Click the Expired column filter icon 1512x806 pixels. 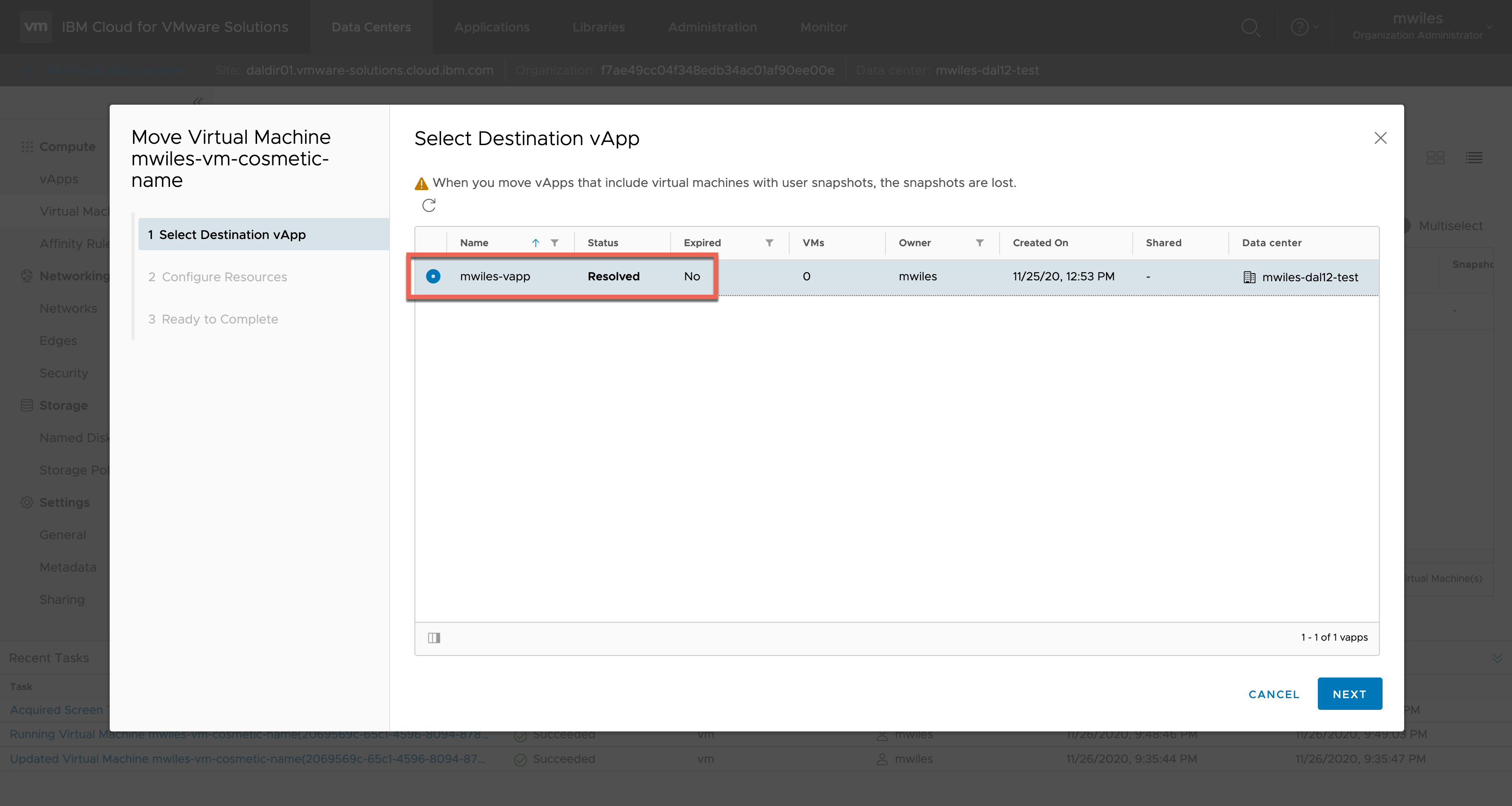click(x=769, y=243)
